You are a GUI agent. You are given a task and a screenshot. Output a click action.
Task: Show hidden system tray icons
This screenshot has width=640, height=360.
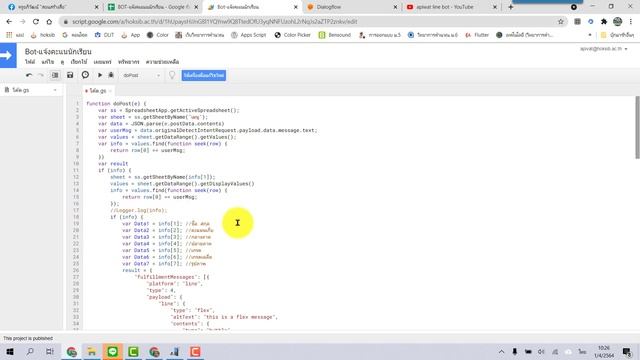pos(501,351)
